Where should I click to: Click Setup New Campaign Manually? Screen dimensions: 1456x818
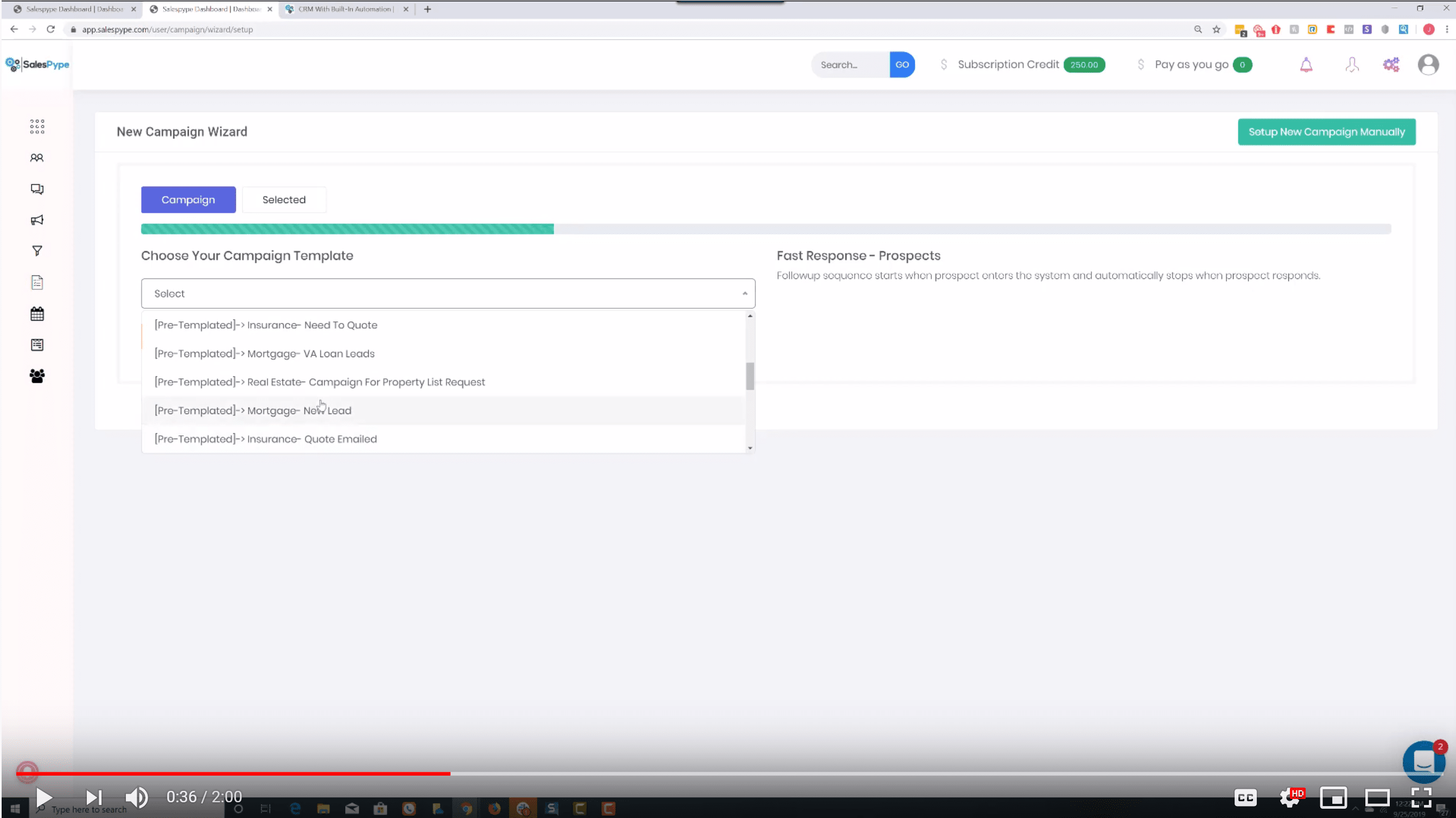(x=1326, y=131)
